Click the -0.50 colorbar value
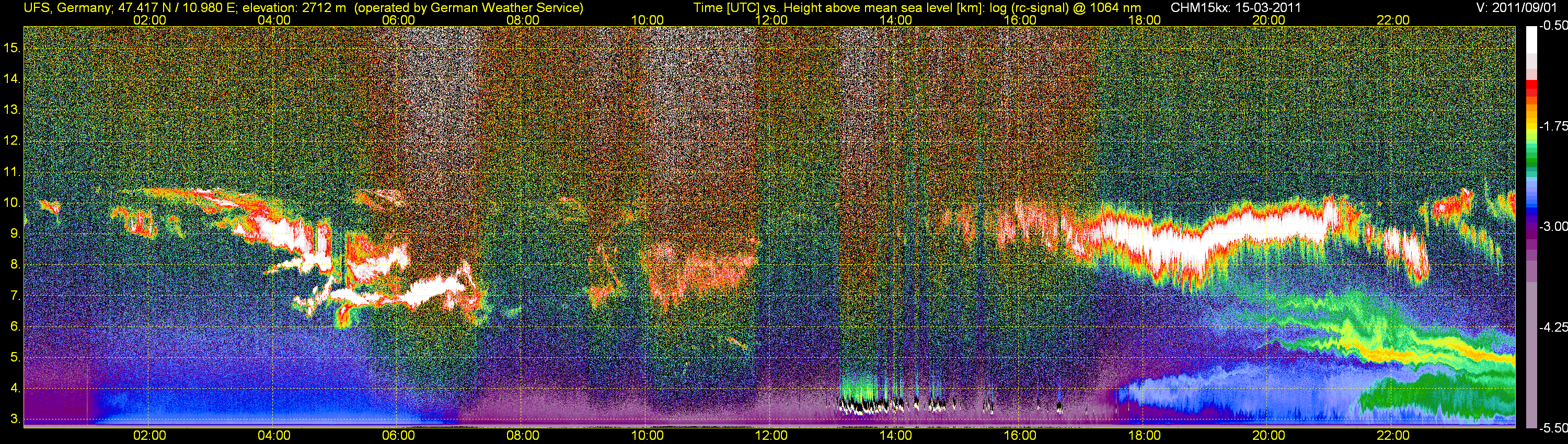The width and height of the screenshot is (1568, 444). (x=1553, y=26)
